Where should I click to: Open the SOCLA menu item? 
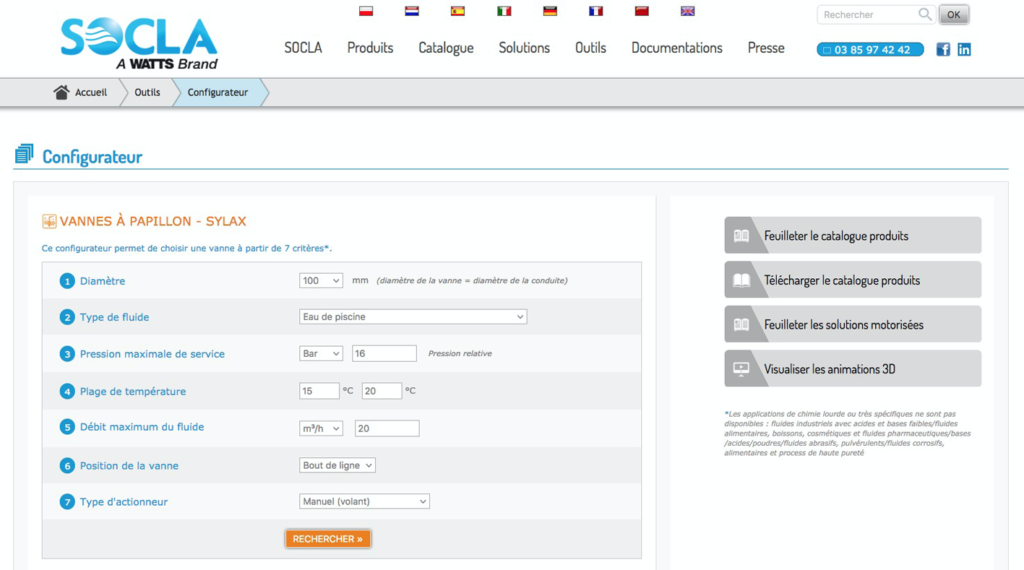click(x=303, y=48)
